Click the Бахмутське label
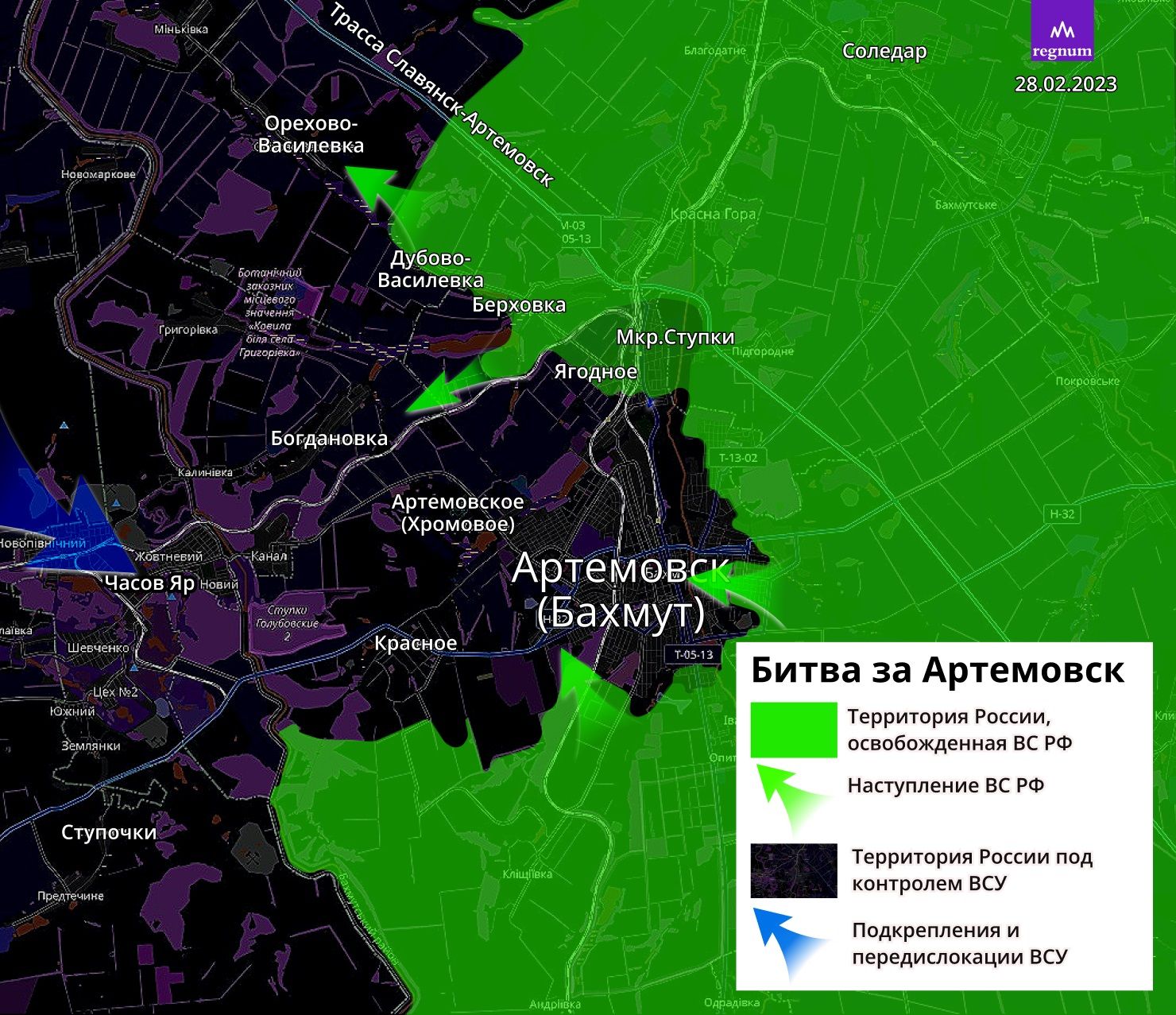Image resolution: width=1176 pixels, height=1015 pixels. (x=965, y=205)
